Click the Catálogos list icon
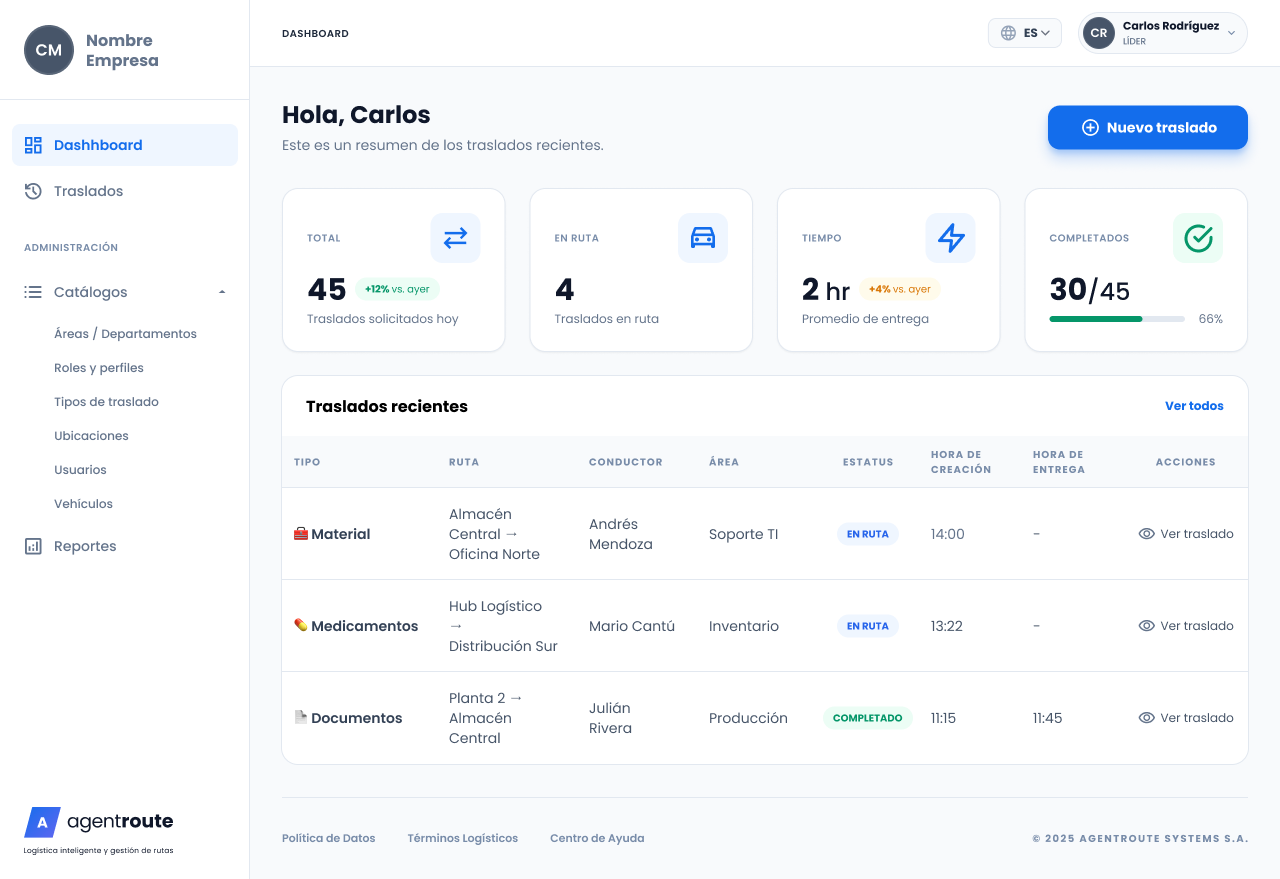 pos(33,292)
